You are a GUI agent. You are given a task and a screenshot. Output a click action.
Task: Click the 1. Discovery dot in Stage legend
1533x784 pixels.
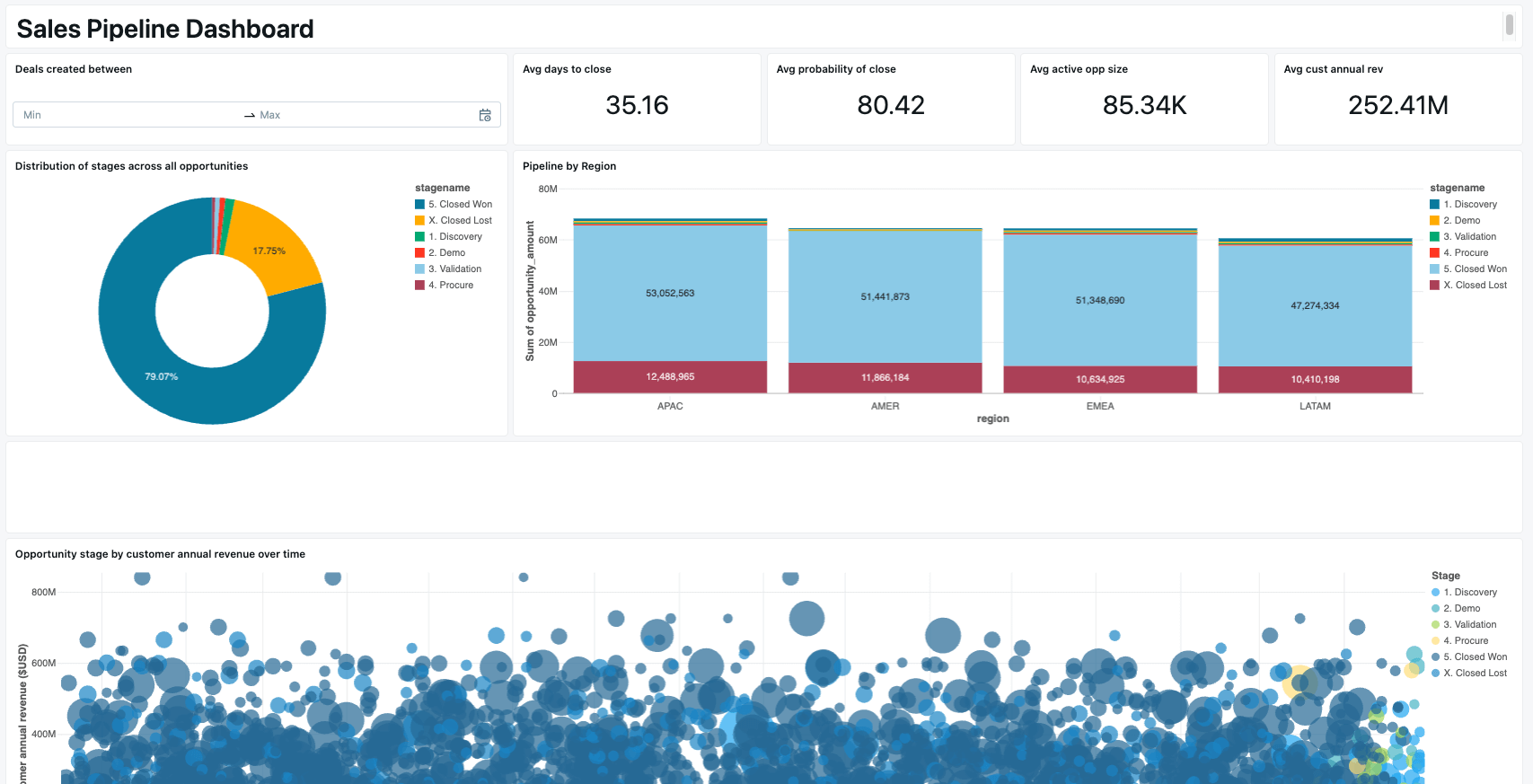[x=1435, y=593]
